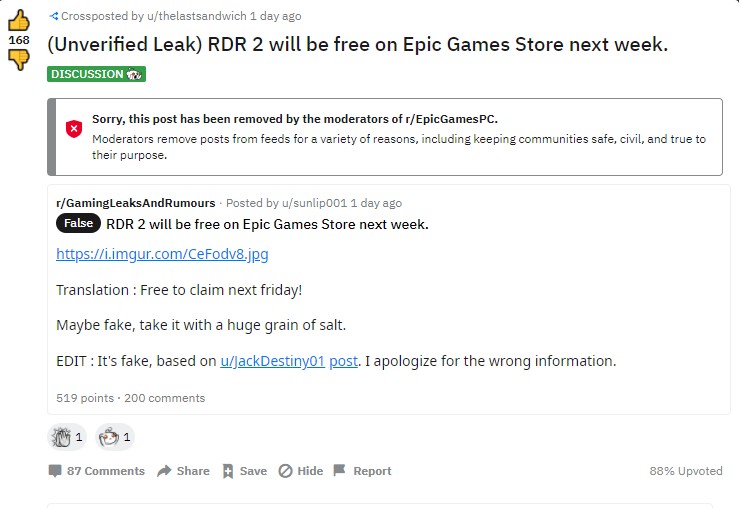This screenshot has width=742, height=508.
Task: Open the linked 'post' hyperlink
Action: [x=343, y=361]
